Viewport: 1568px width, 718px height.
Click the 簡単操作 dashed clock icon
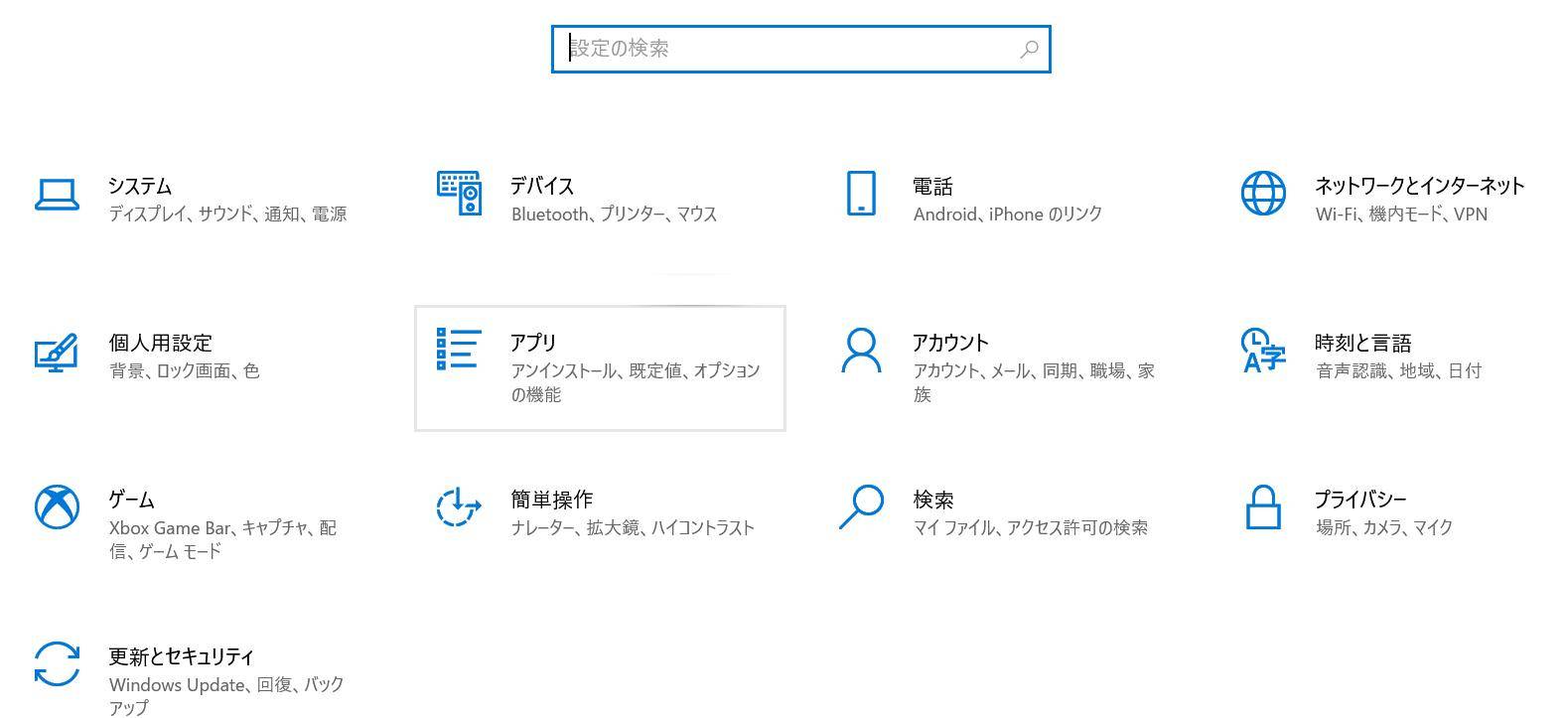(x=459, y=506)
